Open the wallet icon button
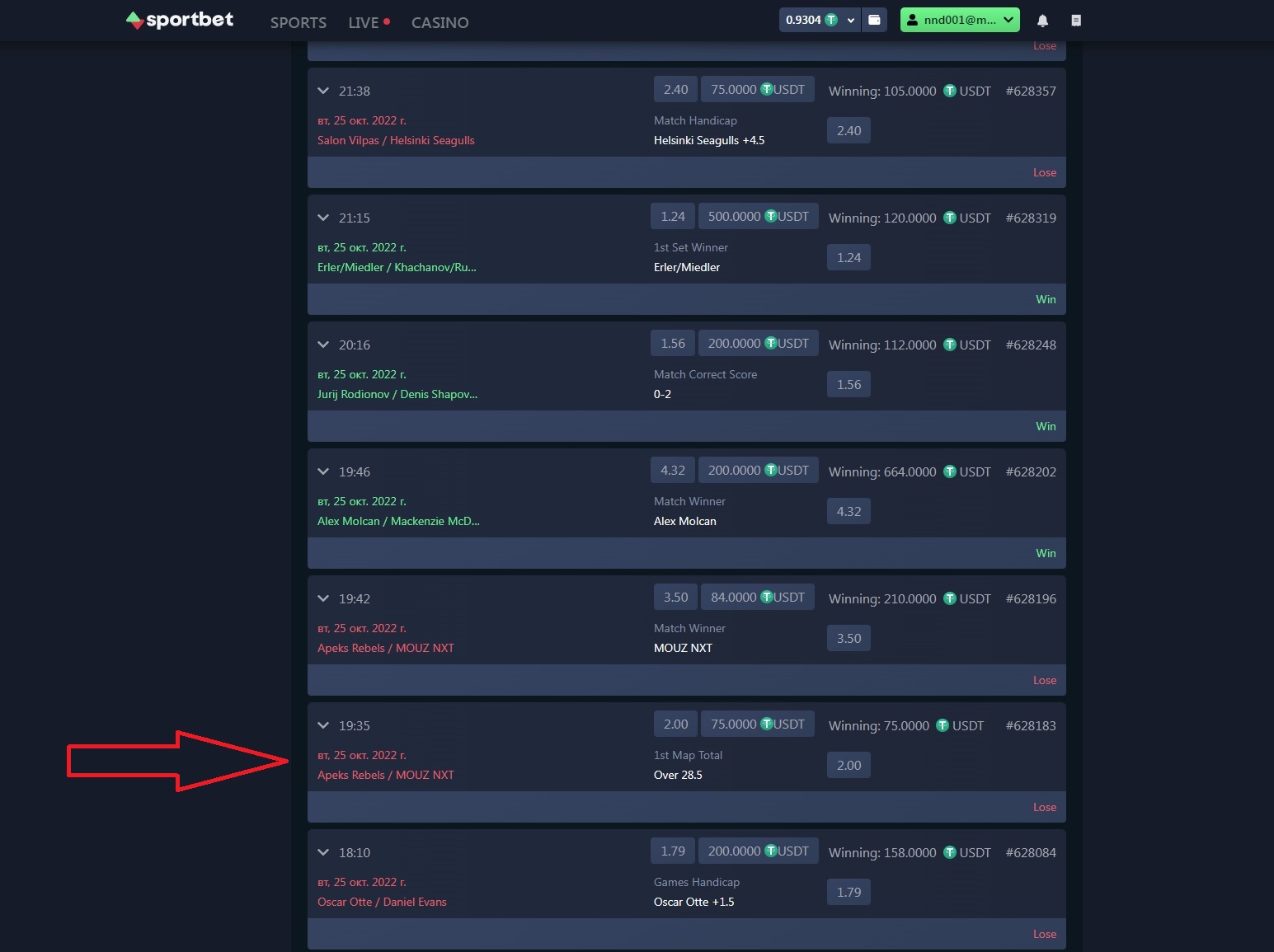 point(874,20)
